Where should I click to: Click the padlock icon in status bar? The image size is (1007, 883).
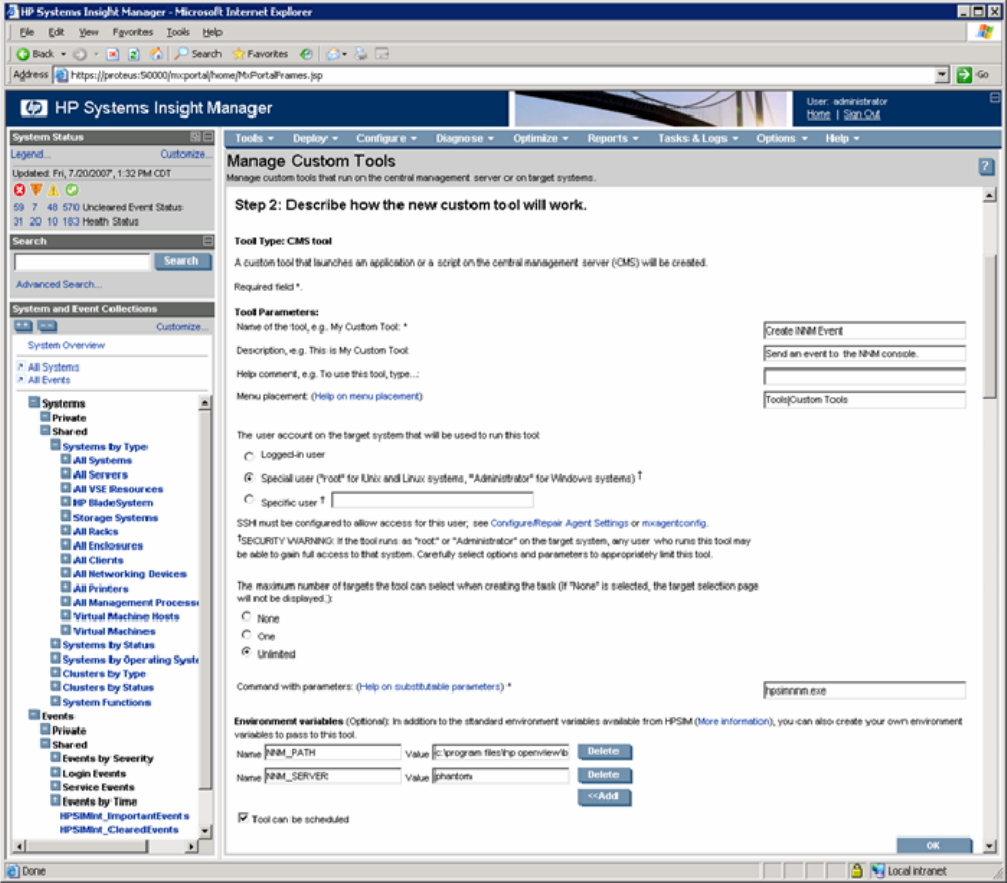[x=856, y=871]
